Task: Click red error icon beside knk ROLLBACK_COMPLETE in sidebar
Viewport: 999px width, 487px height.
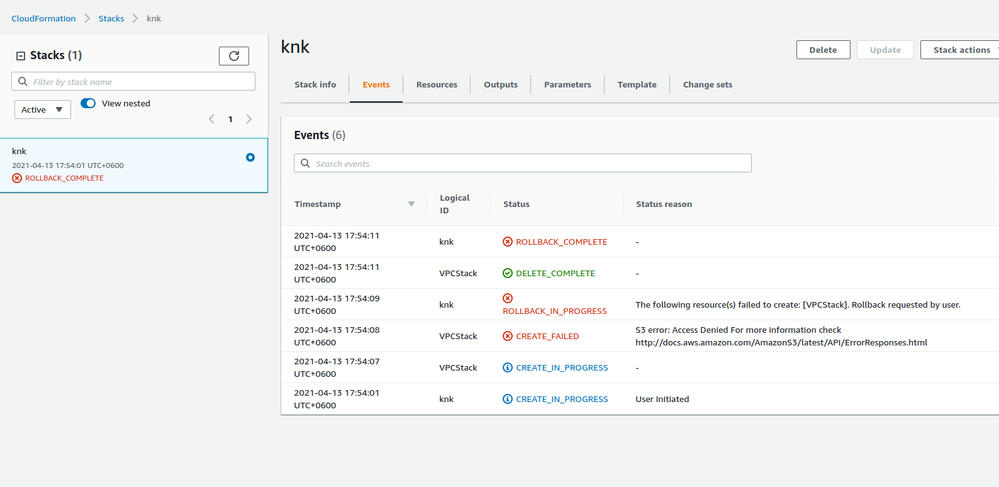Action: pos(17,178)
